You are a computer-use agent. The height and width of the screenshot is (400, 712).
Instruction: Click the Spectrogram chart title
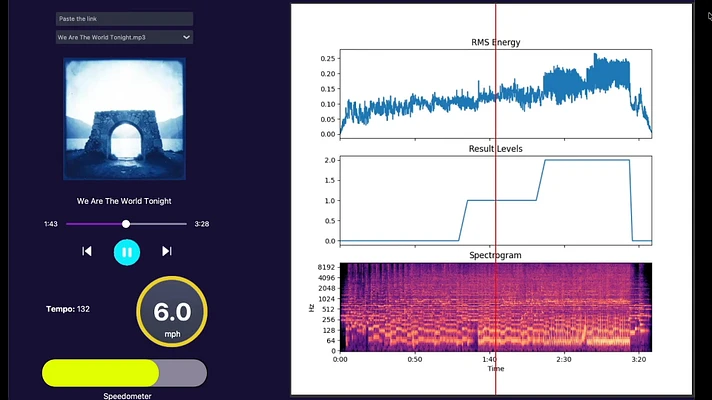pos(495,255)
